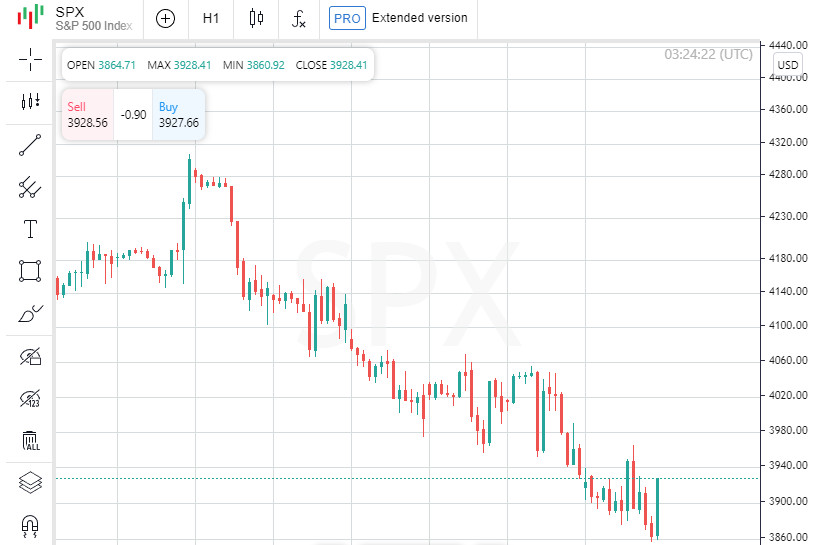Activate the text annotation tool
Screen dimensions: 825x545
[30, 229]
